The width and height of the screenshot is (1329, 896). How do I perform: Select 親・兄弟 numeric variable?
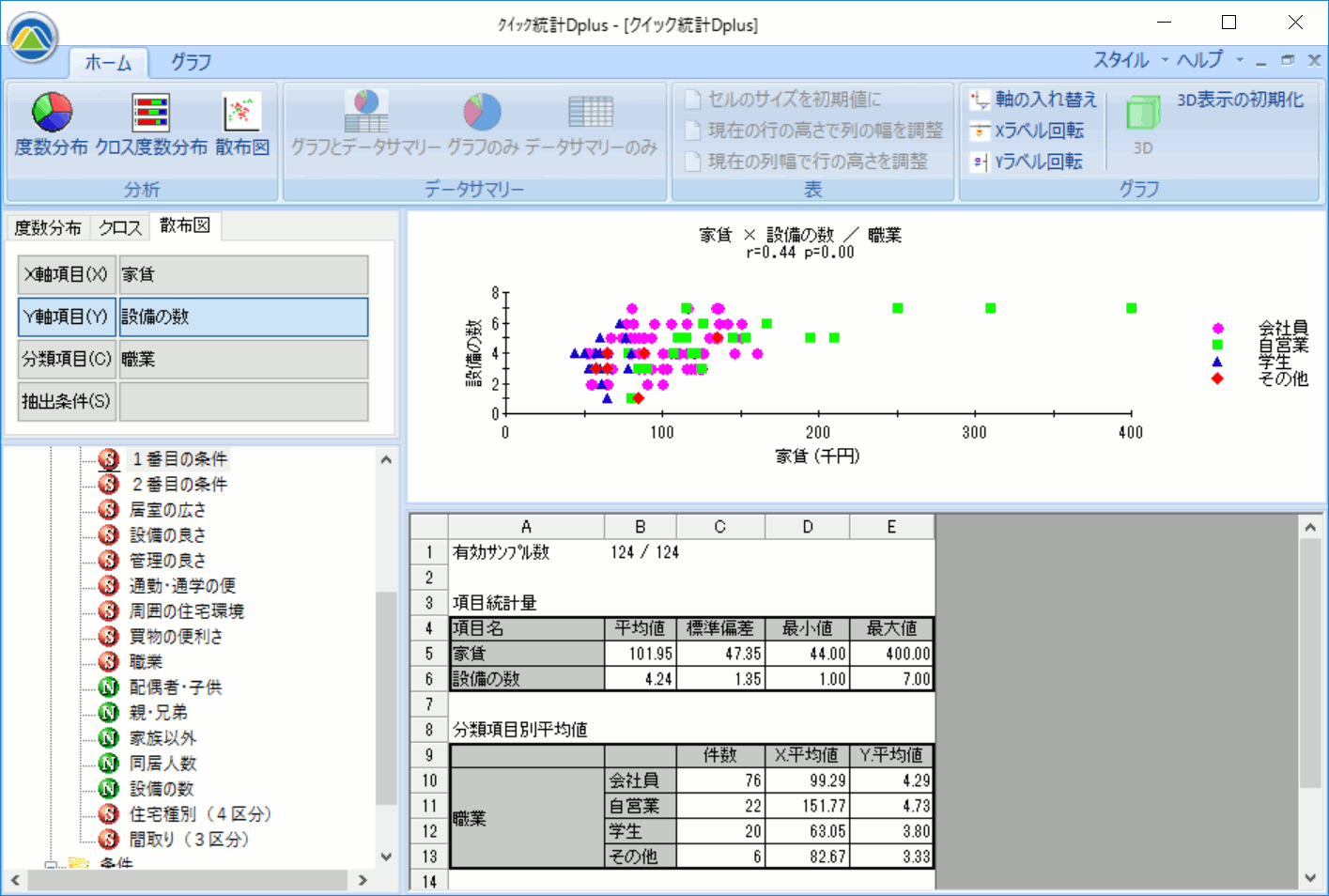click(x=159, y=712)
